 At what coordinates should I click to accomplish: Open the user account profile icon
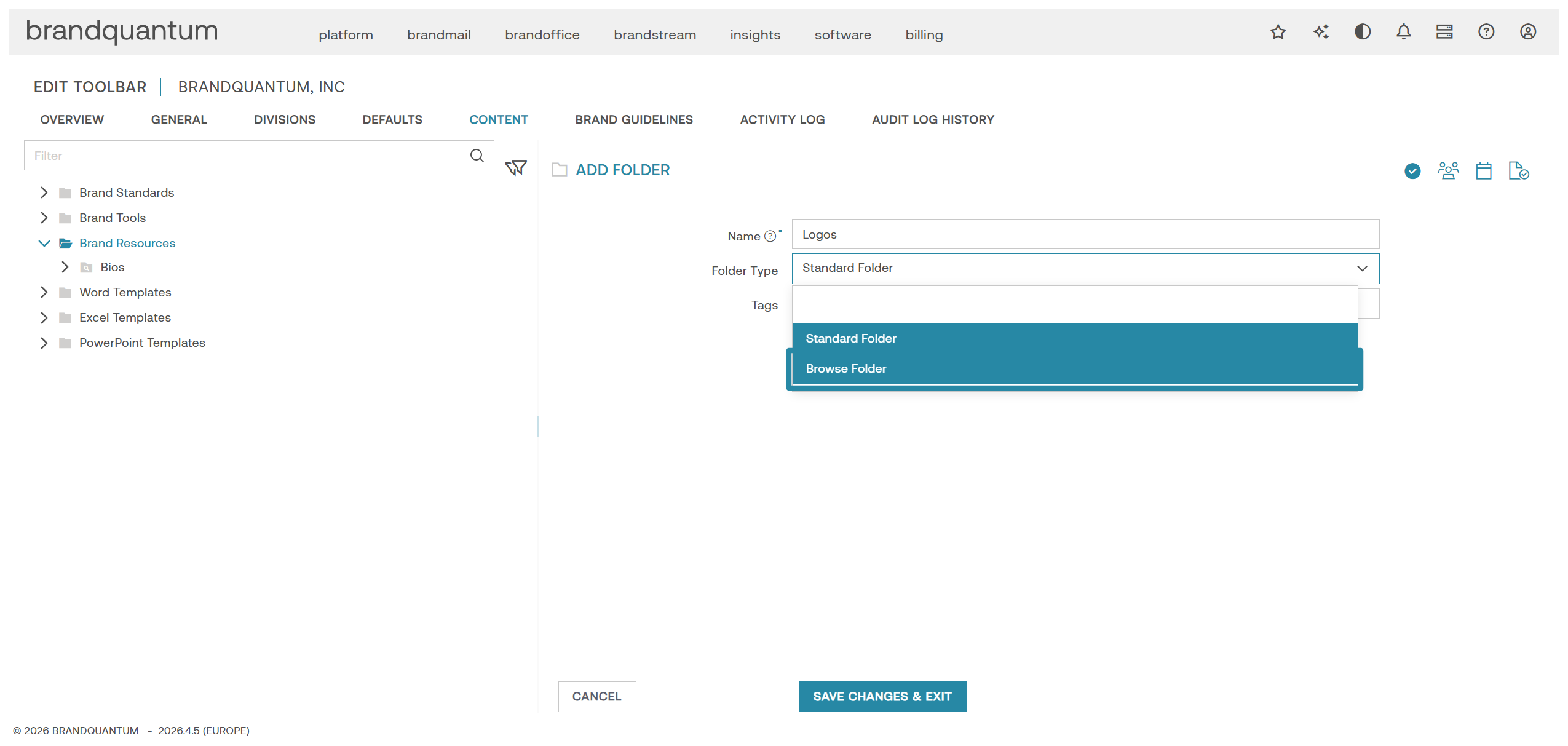point(1528,32)
